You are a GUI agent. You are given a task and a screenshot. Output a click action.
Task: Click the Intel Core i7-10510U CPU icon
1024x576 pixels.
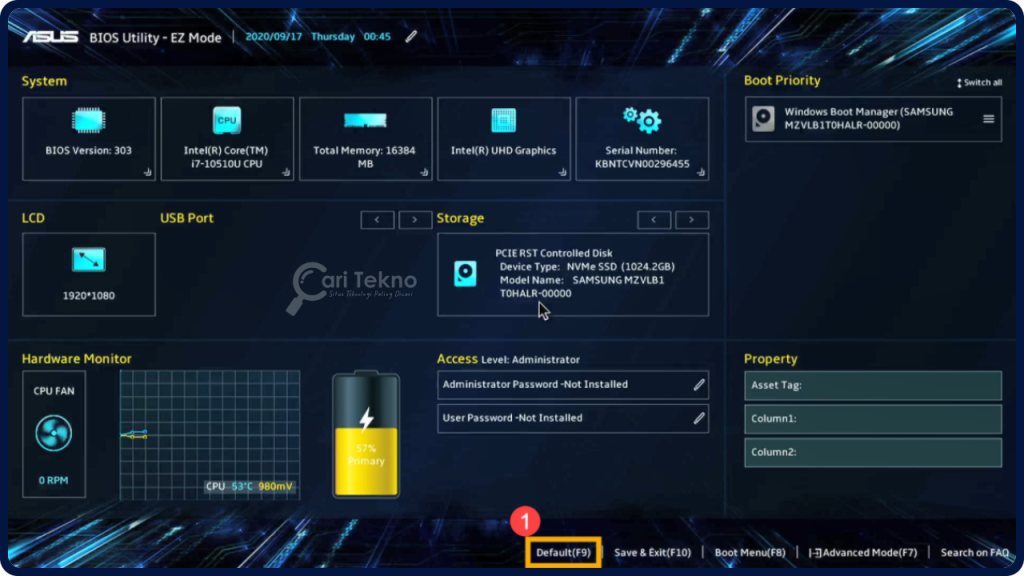(x=227, y=120)
